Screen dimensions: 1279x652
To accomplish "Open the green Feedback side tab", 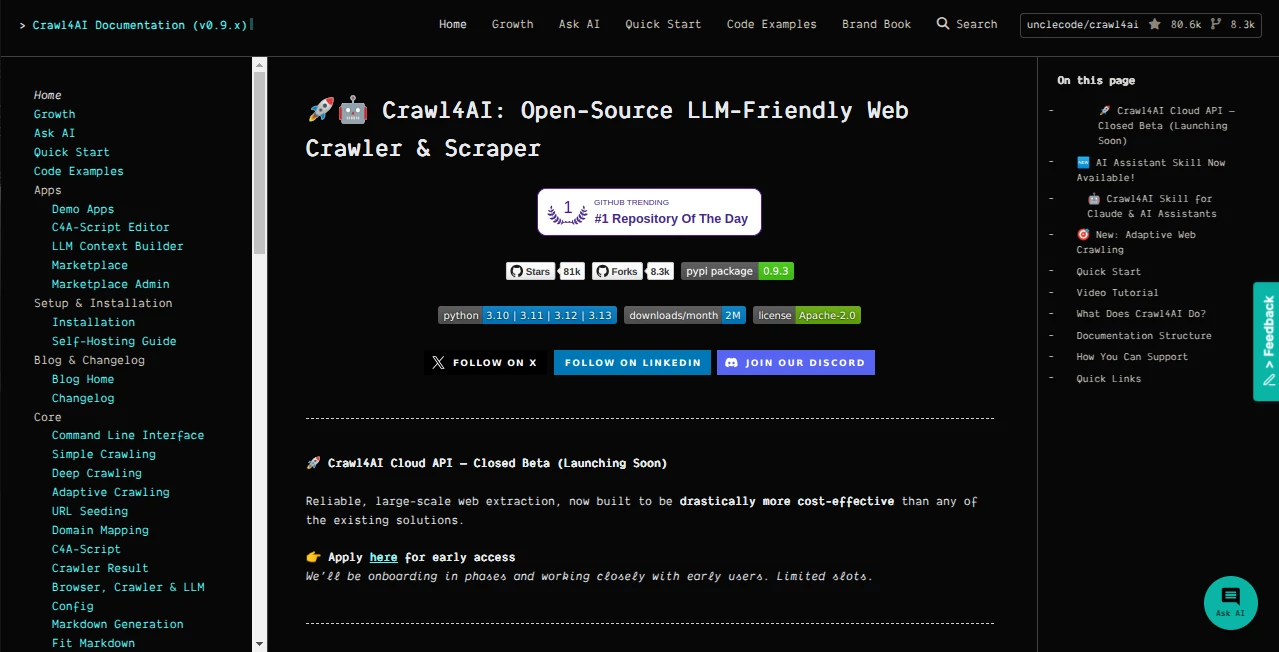I will (x=1266, y=341).
